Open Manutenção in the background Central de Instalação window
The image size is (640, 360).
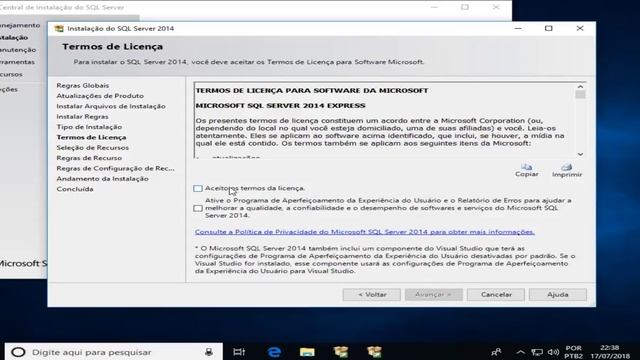18,50
